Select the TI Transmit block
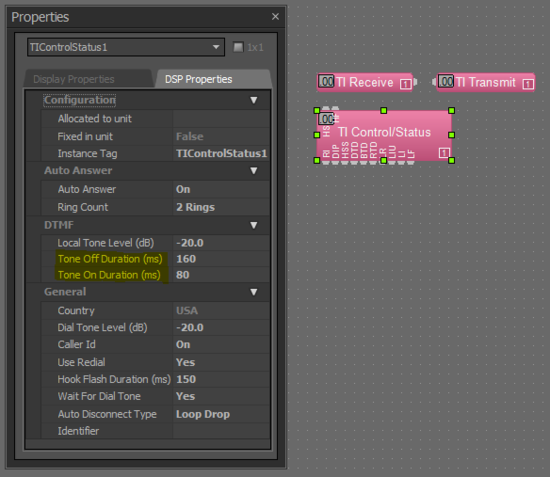Screen dimensions: 550x477 486,82
